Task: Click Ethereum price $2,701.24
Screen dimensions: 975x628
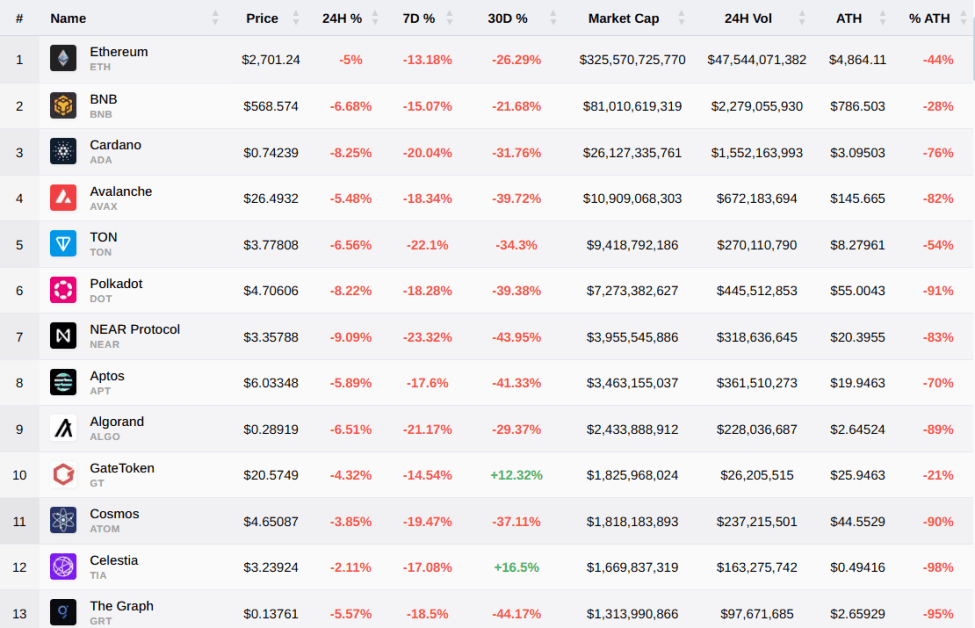Action: pos(270,60)
